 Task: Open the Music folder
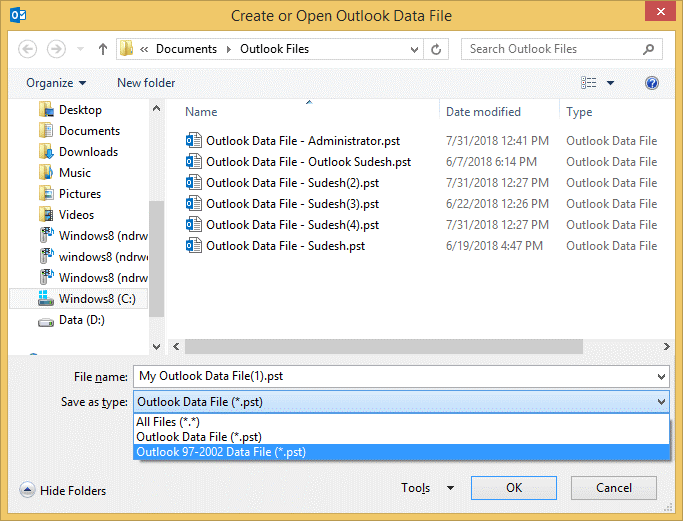[x=75, y=173]
